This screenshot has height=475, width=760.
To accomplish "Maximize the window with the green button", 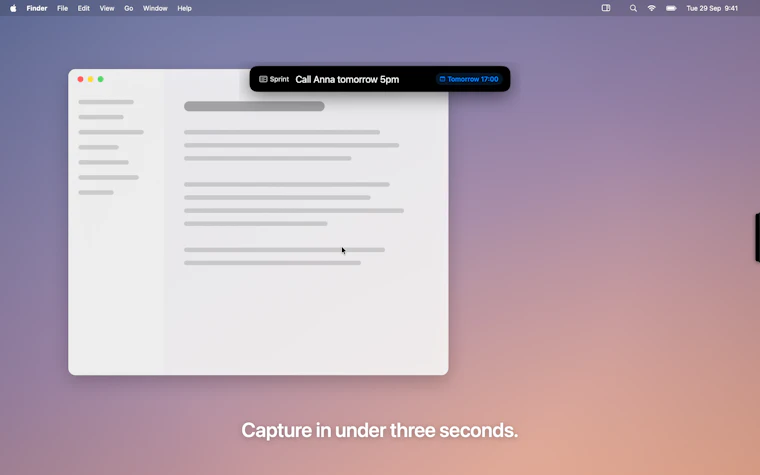I will coord(101,79).
